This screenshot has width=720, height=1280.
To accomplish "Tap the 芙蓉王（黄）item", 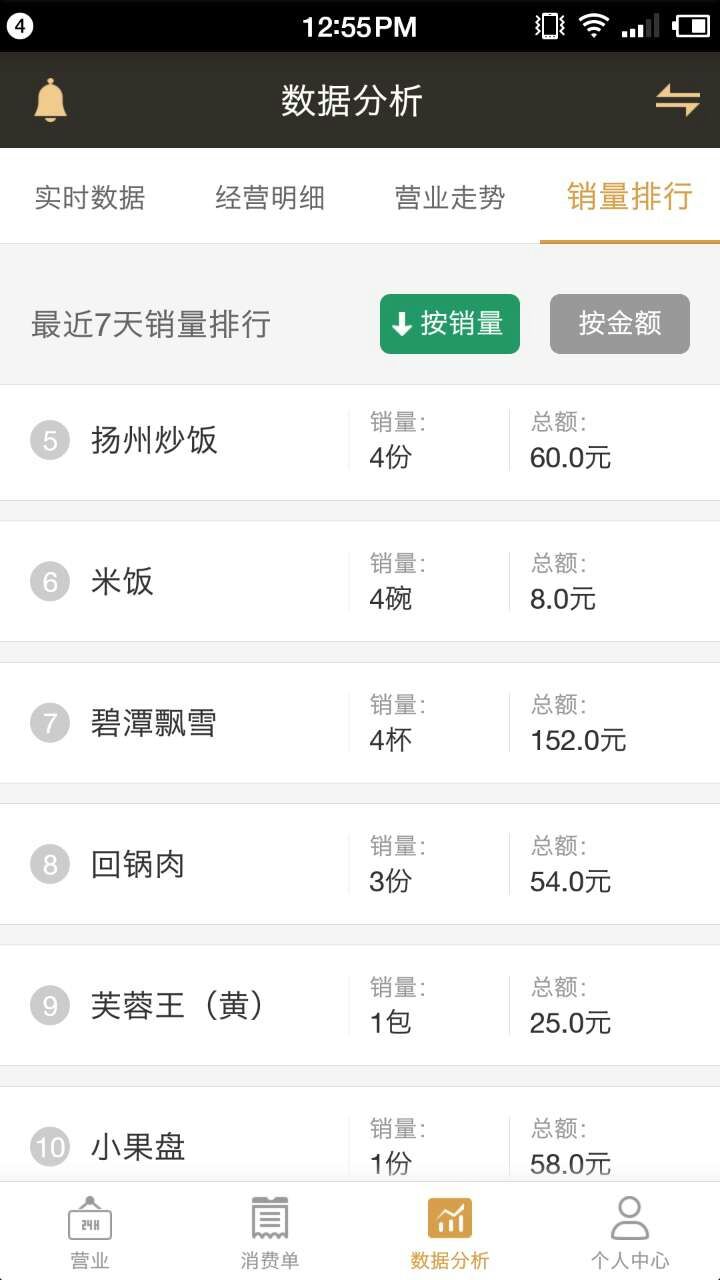I will point(360,1005).
